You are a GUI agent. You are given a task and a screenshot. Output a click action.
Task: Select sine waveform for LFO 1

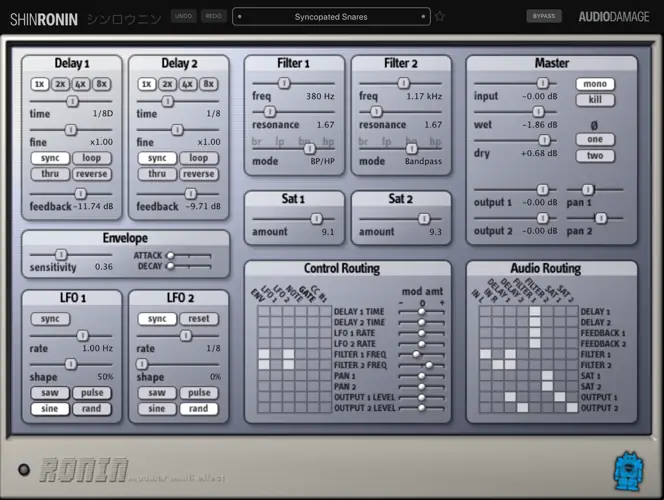(x=50, y=409)
